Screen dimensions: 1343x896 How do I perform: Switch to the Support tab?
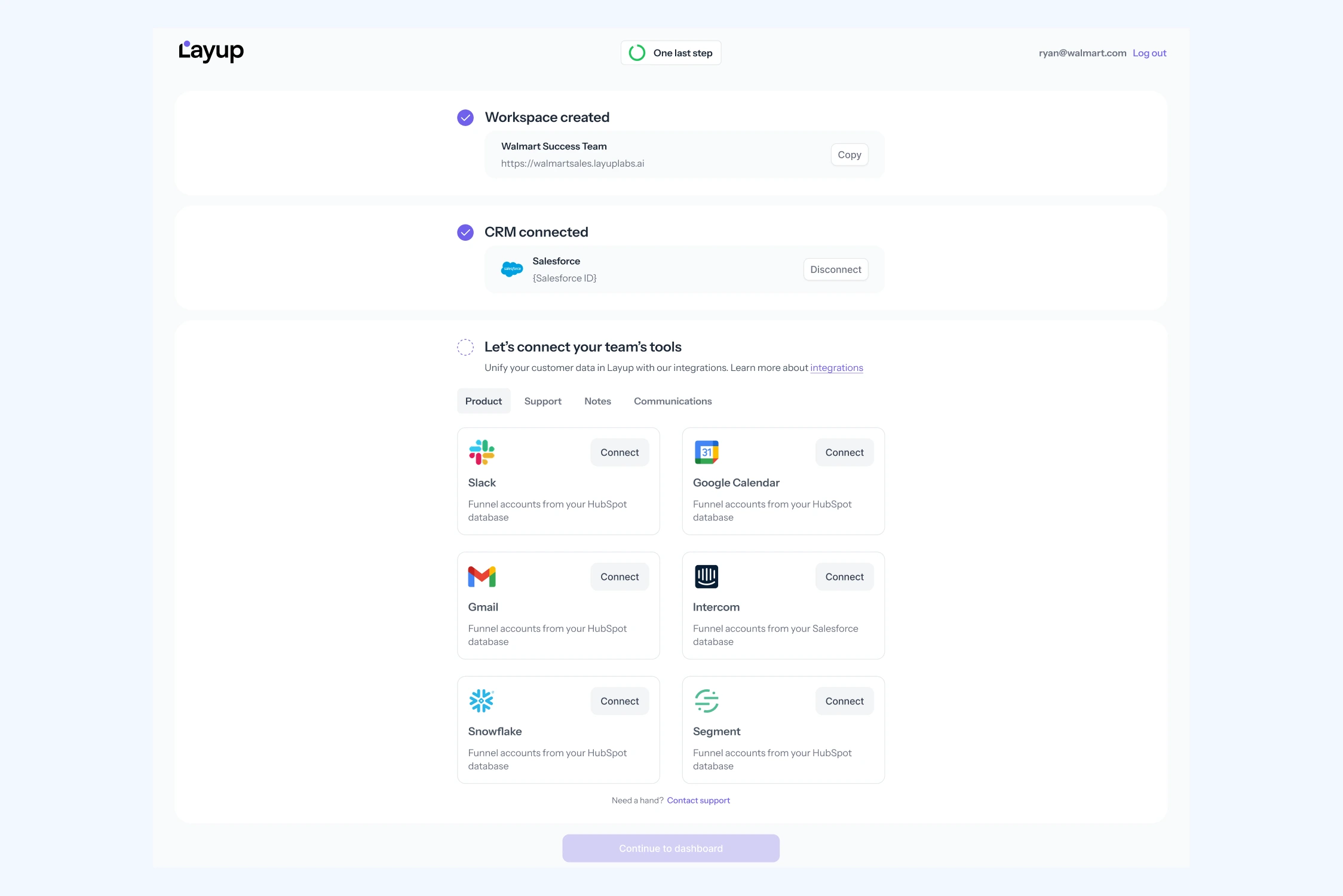pos(542,401)
